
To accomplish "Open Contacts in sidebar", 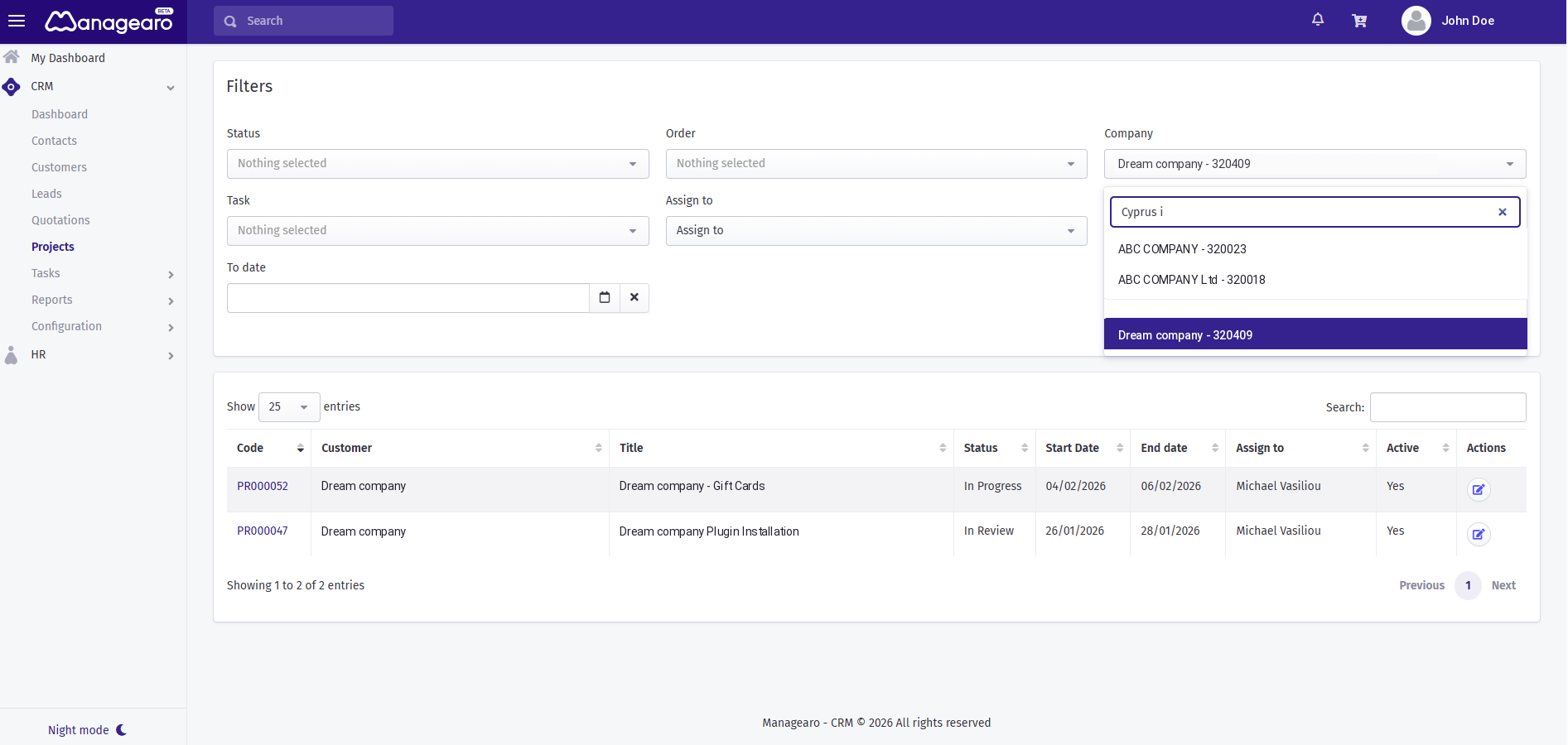I will tap(54, 141).
